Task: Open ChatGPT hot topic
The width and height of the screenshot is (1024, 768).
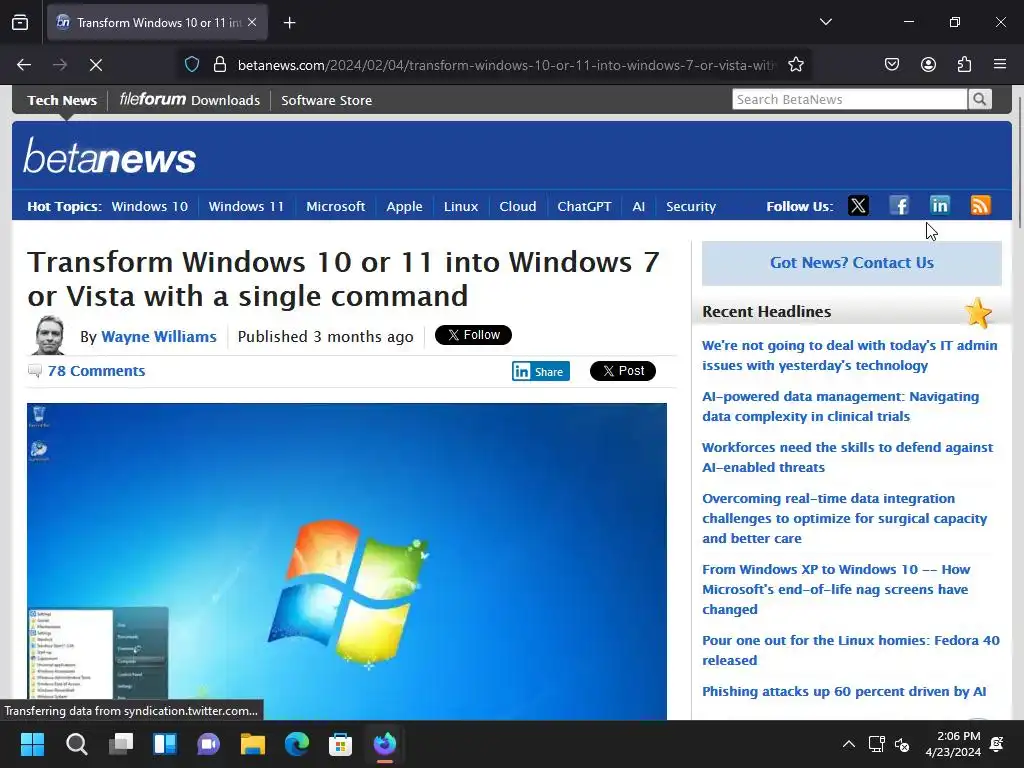Action: (x=584, y=206)
